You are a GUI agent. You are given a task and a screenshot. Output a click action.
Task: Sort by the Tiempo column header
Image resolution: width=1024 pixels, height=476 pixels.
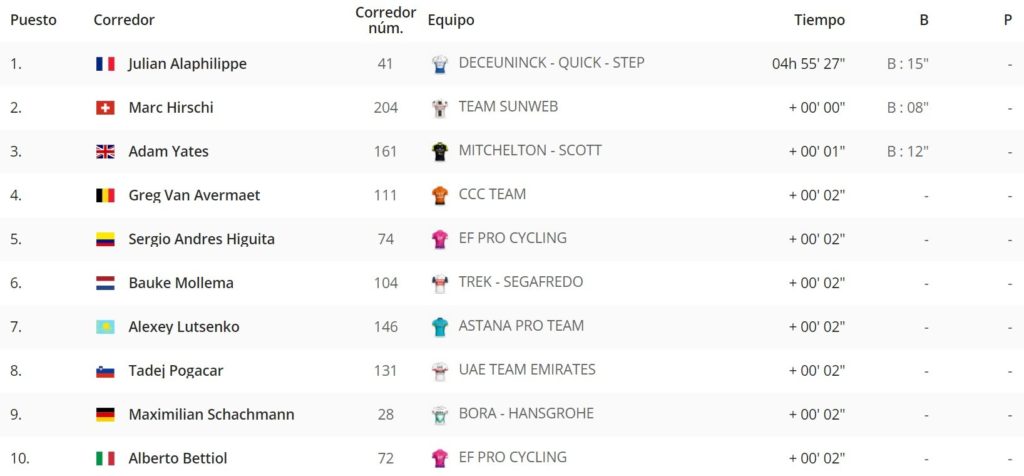pyautogui.click(x=819, y=20)
